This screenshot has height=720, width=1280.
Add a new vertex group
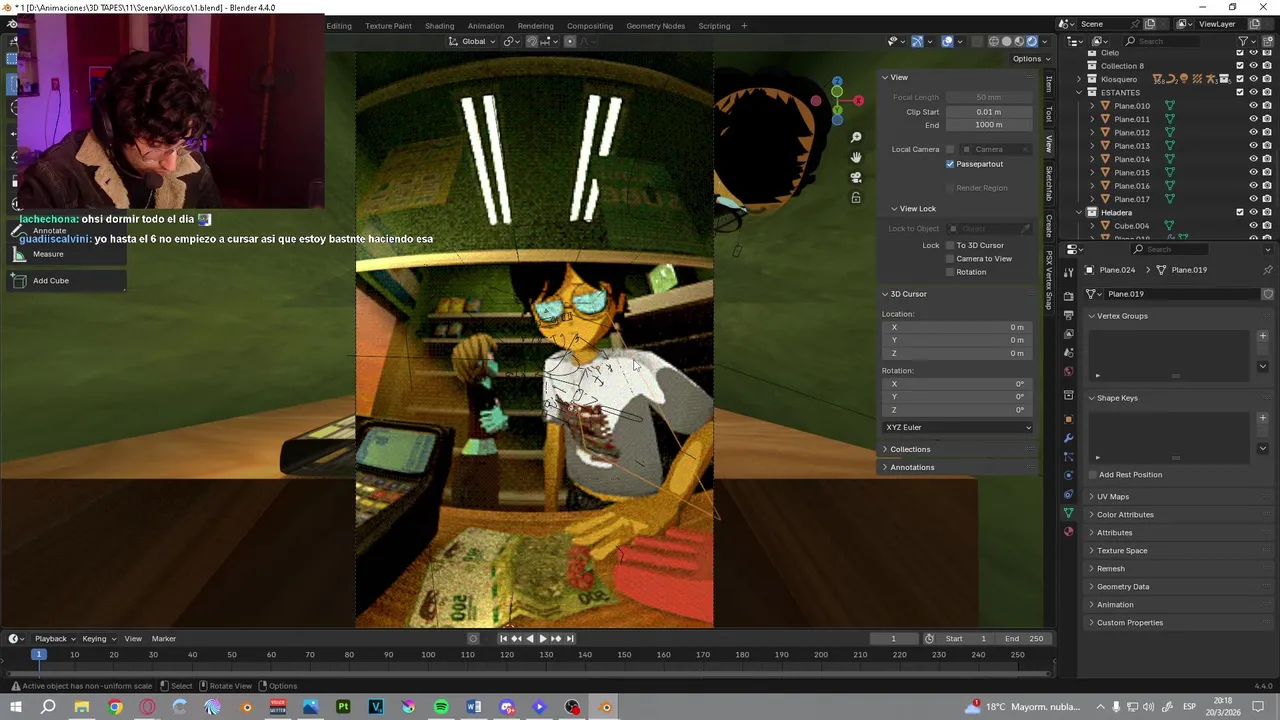pyautogui.click(x=1262, y=336)
